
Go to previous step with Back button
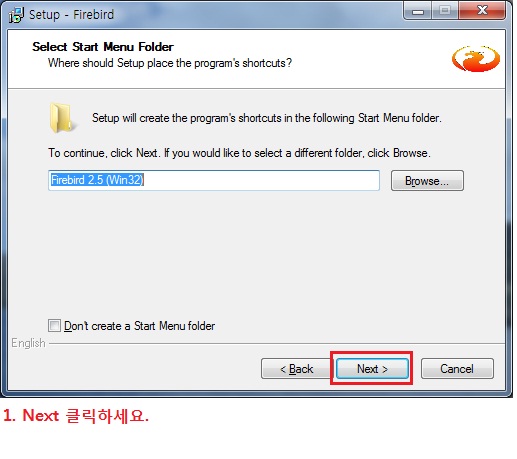297,369
